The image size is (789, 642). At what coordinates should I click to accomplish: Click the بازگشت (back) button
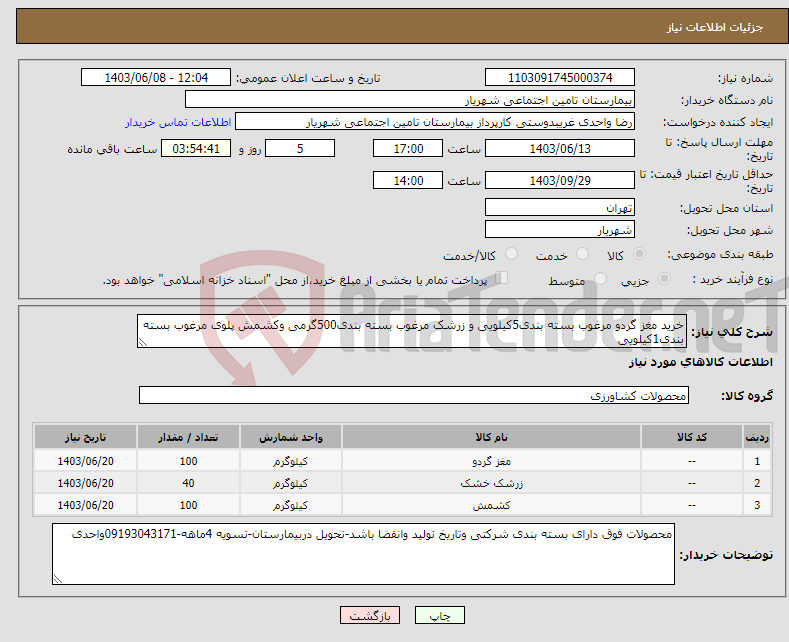[370, 615]
